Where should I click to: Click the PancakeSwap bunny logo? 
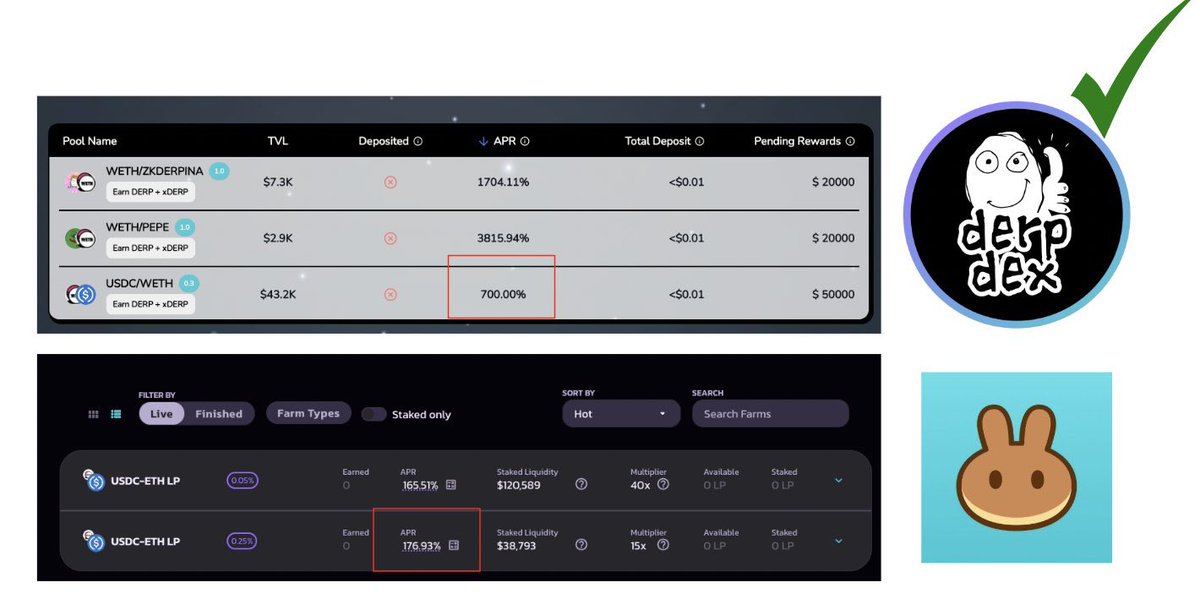point(1016,467)
